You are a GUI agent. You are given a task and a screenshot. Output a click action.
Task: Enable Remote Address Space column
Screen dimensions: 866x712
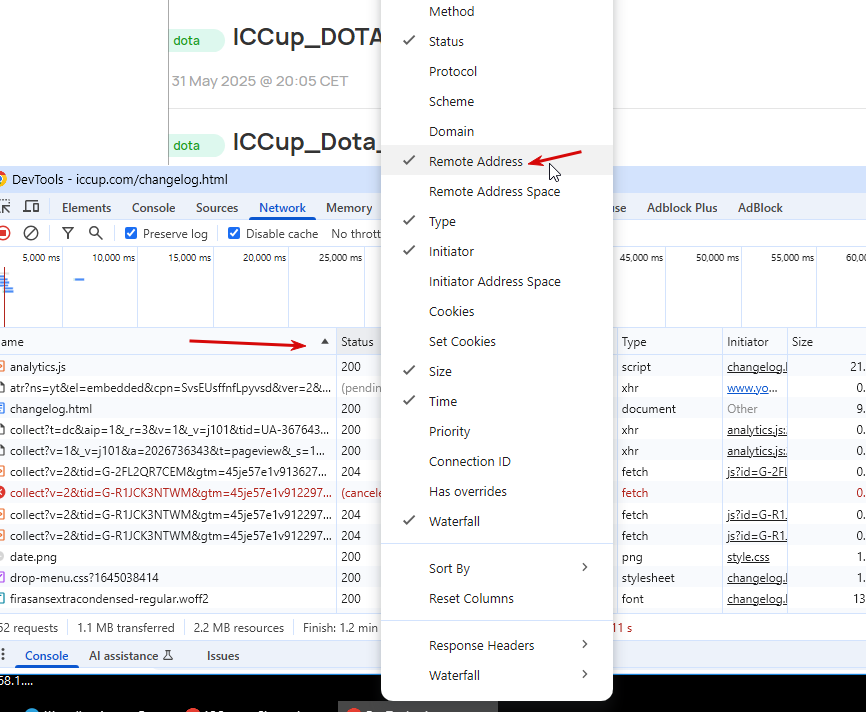(x=497, y=191)
